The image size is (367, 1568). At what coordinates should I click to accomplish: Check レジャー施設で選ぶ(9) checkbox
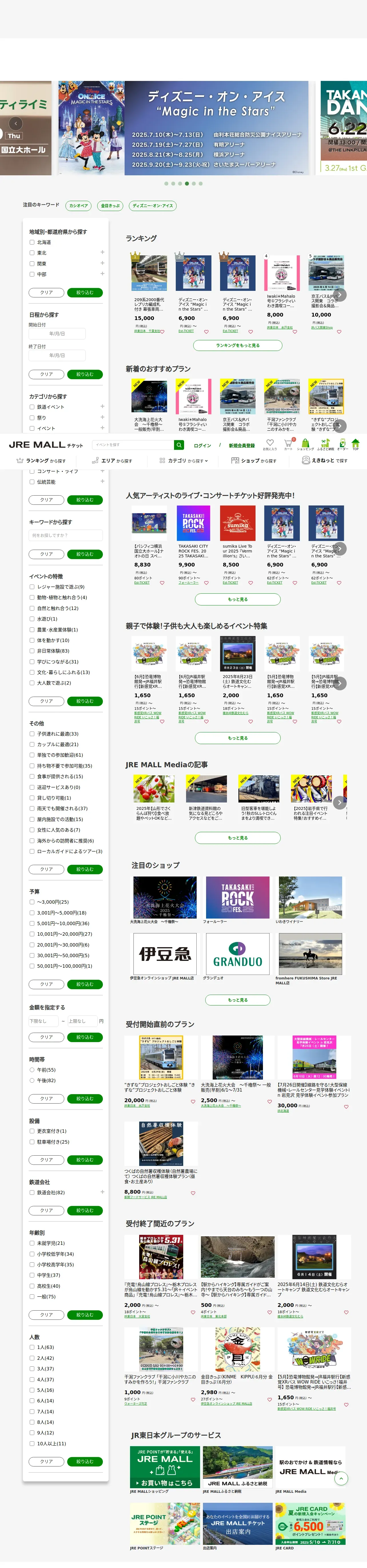pos(32,587)
